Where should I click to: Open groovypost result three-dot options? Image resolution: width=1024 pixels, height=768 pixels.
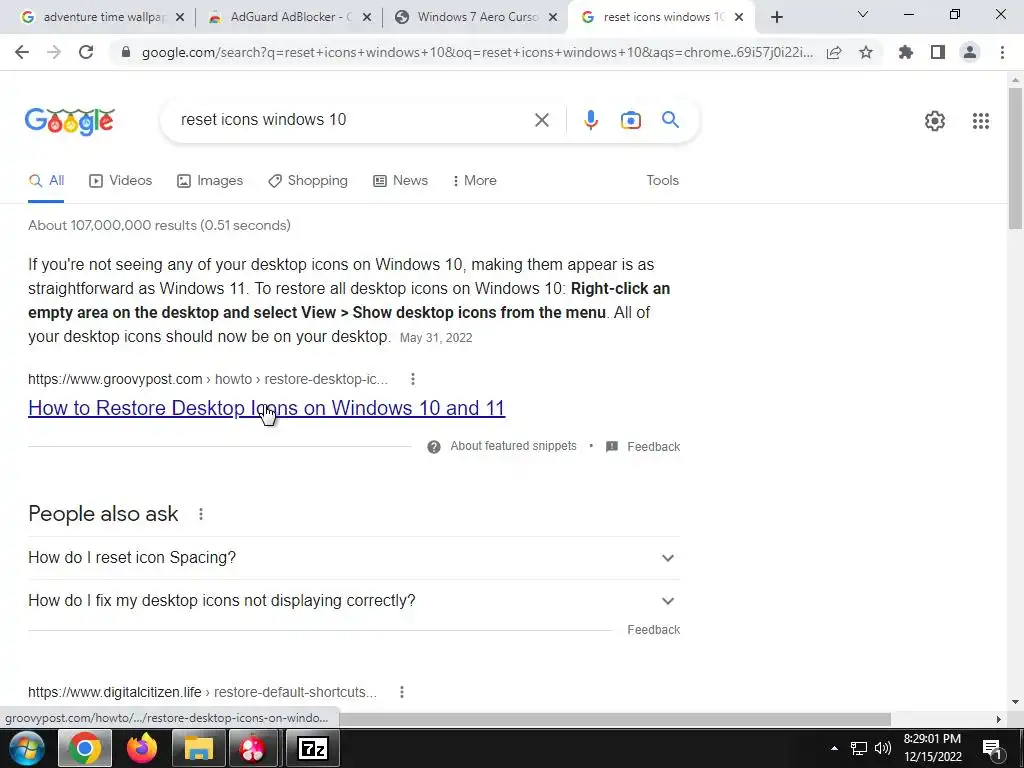coord(413,379)
